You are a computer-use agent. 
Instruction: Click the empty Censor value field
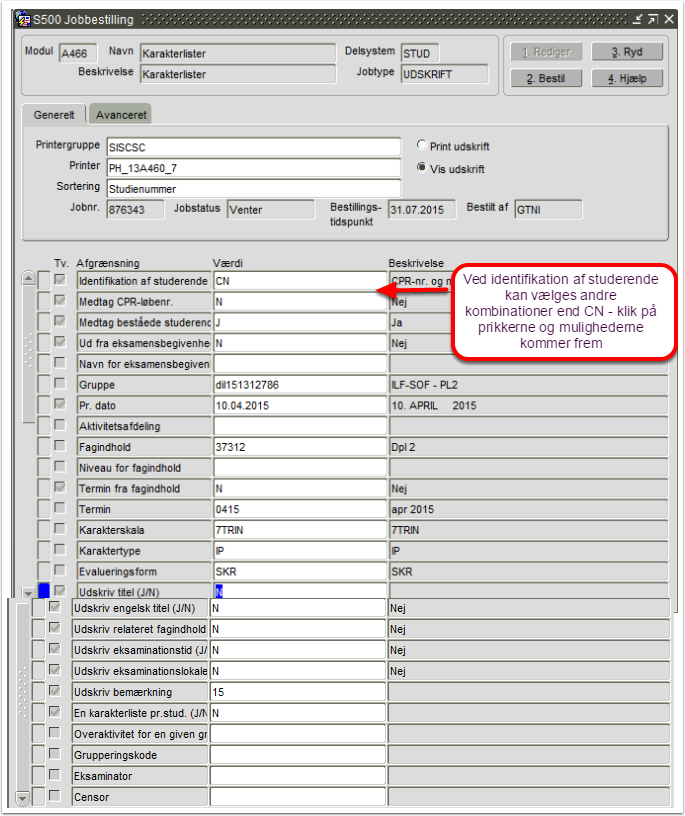click(298, 797)
